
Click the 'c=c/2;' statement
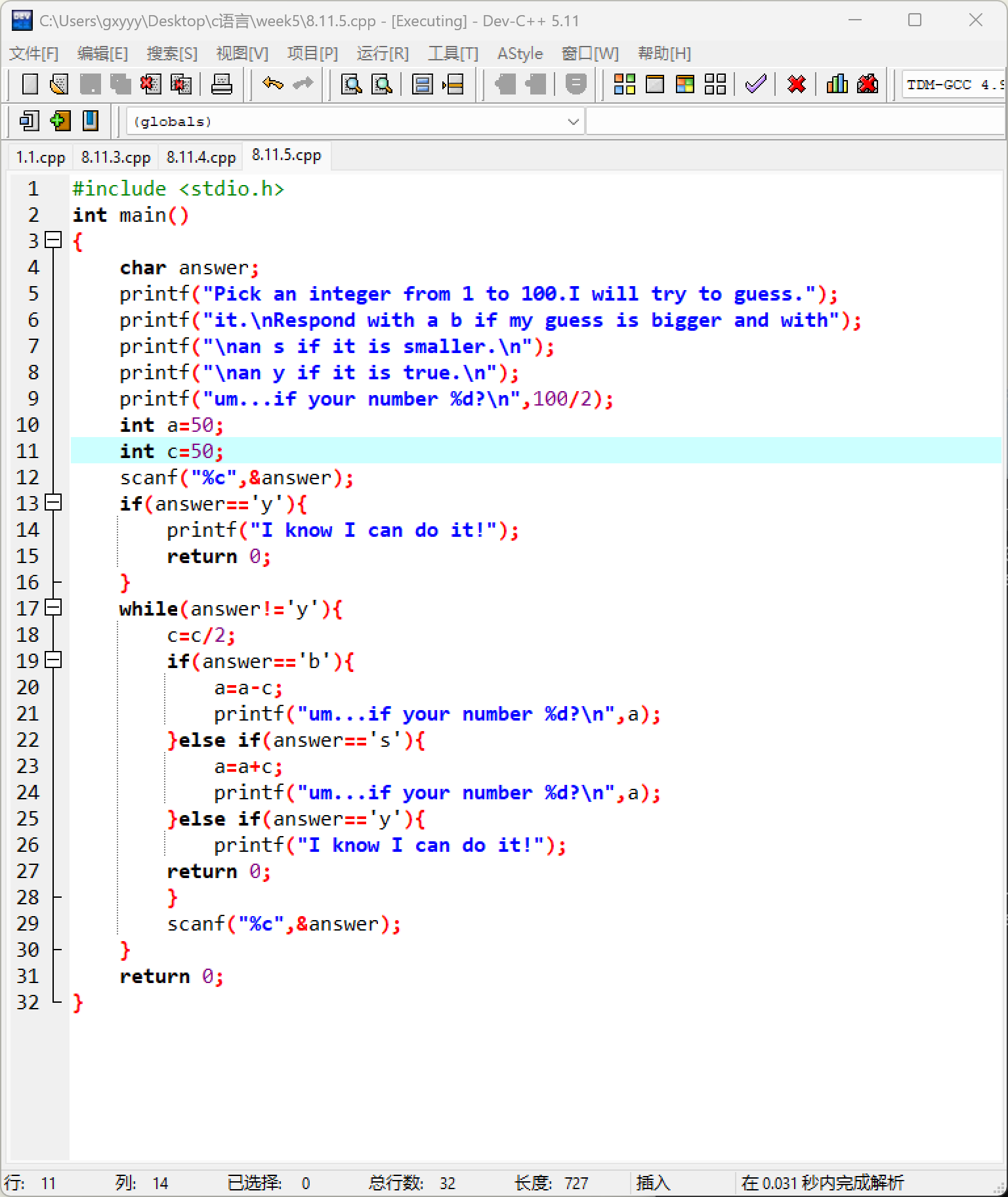[201, 635]
